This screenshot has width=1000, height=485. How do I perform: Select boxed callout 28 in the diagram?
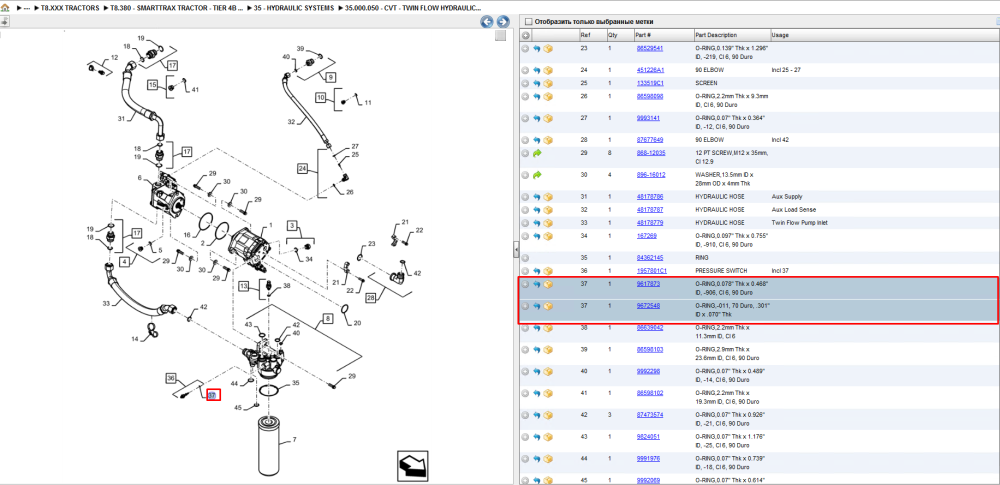point(371,298)
